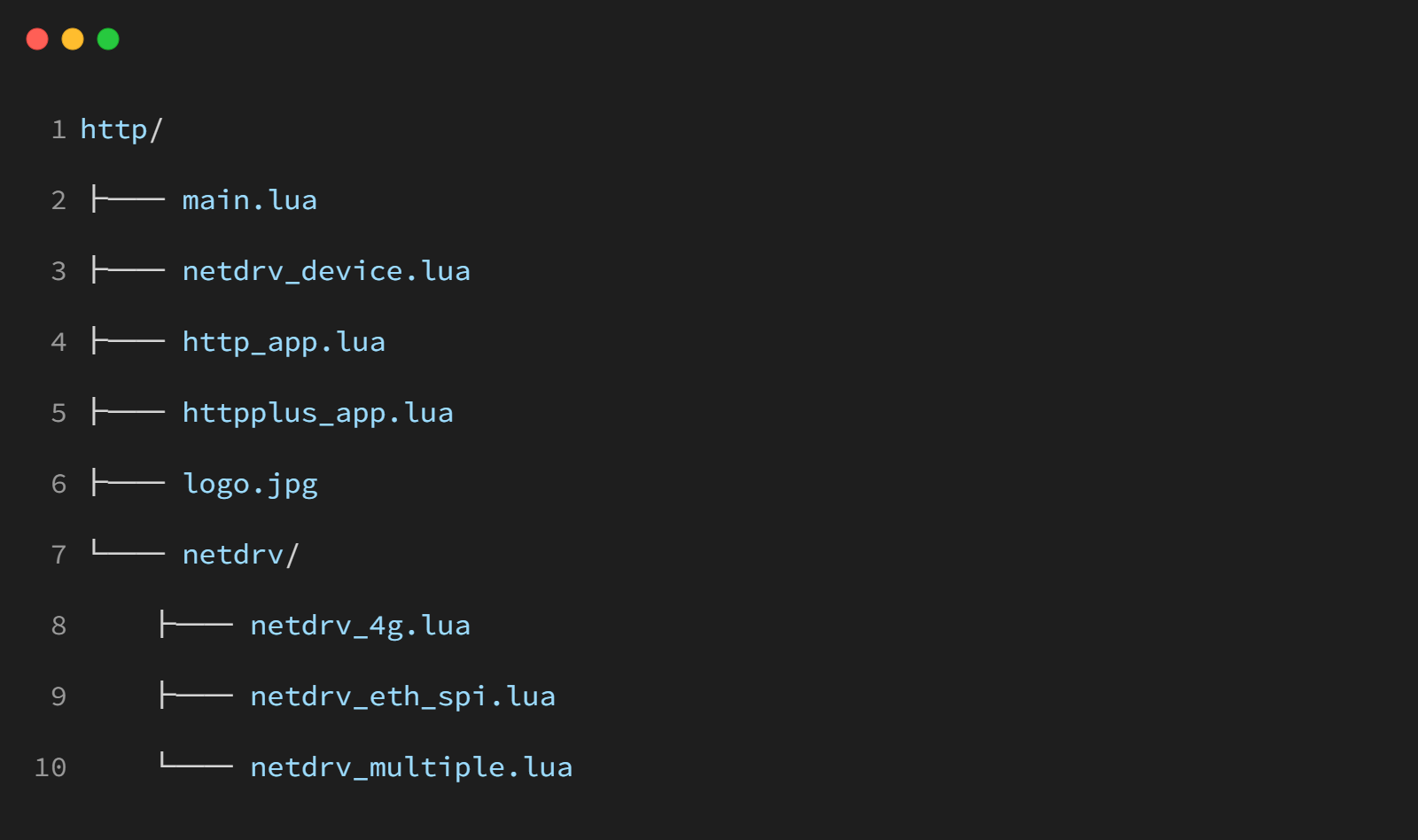The width and height of the screenshot is (1418, 840).
Task: Select netdrv_device.lua file entry
Action: point(326,271)
